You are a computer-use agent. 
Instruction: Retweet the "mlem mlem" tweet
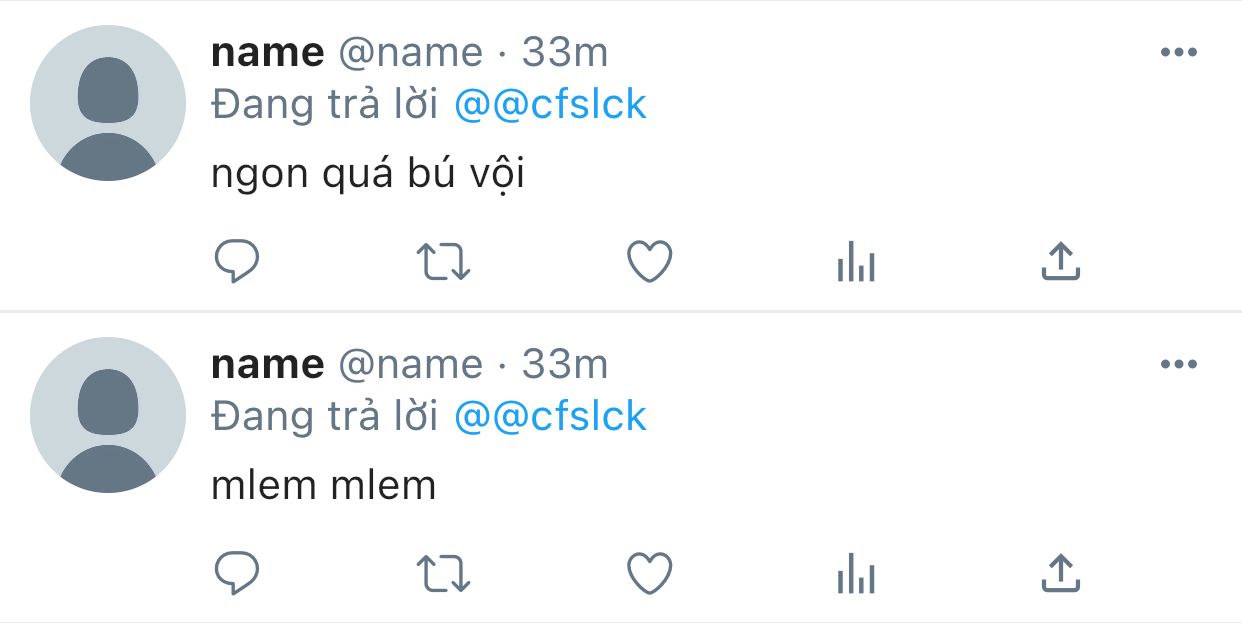click(443, 574)
